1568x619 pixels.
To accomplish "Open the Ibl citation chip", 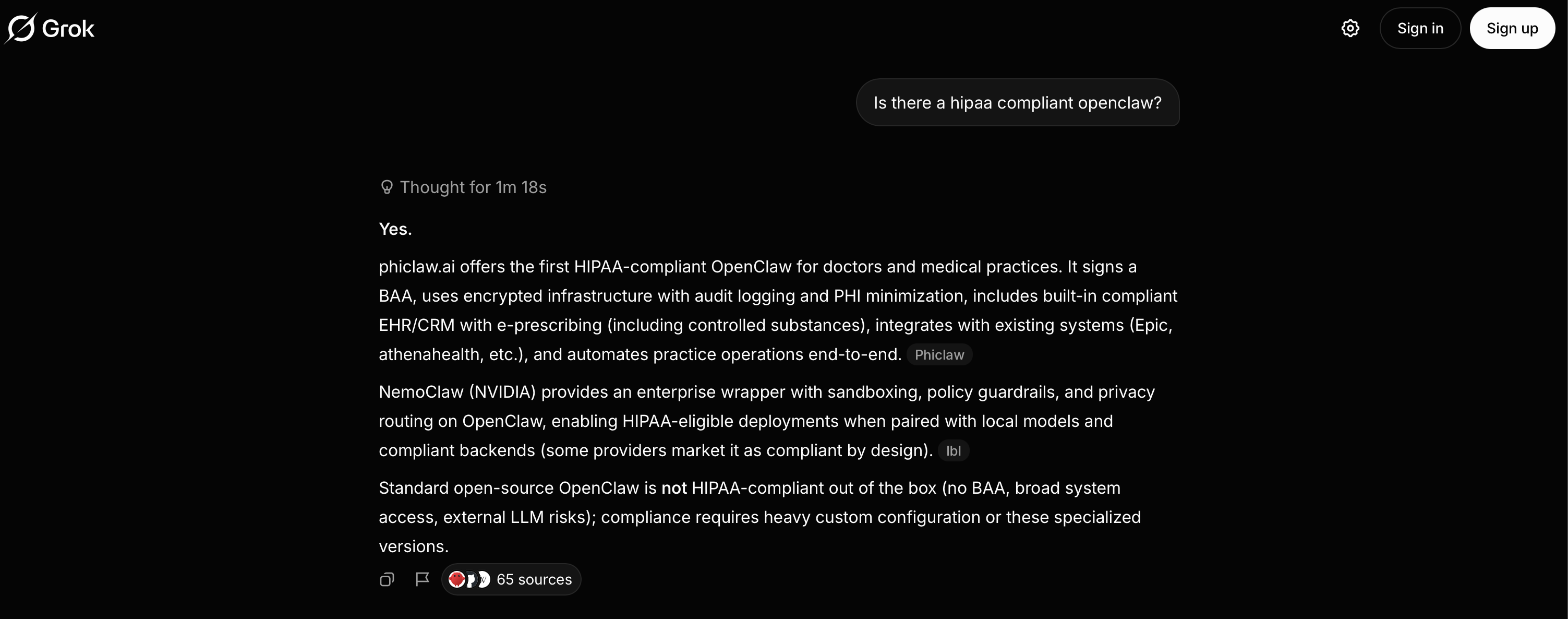I will click(x=953, y=451).
